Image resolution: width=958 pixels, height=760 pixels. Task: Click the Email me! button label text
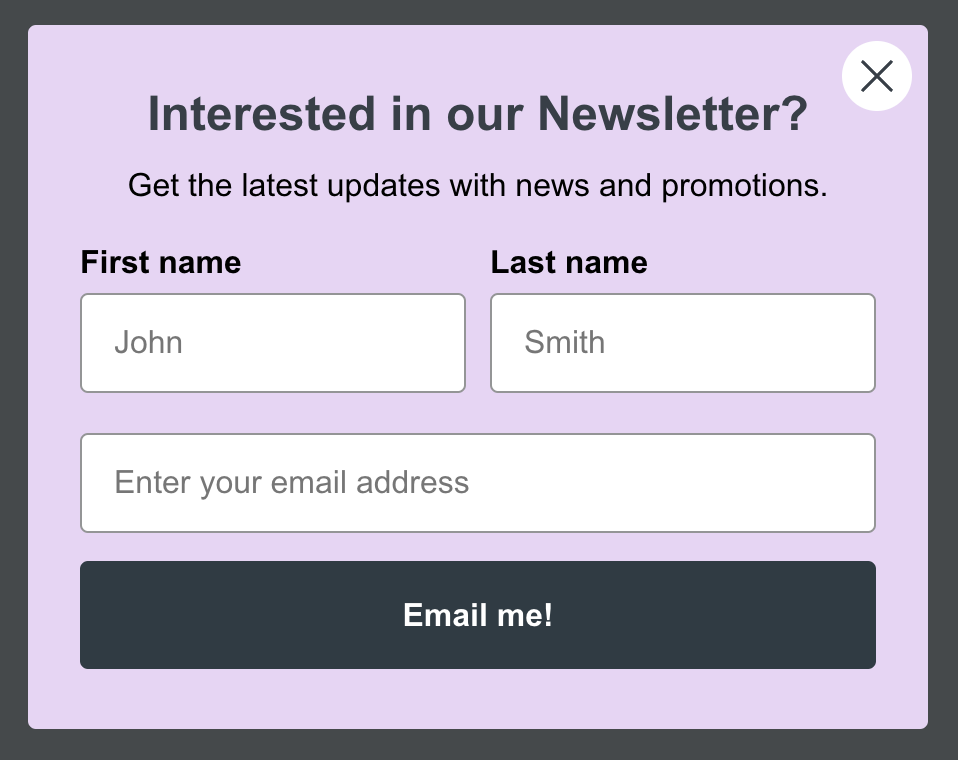pos(478,615)
